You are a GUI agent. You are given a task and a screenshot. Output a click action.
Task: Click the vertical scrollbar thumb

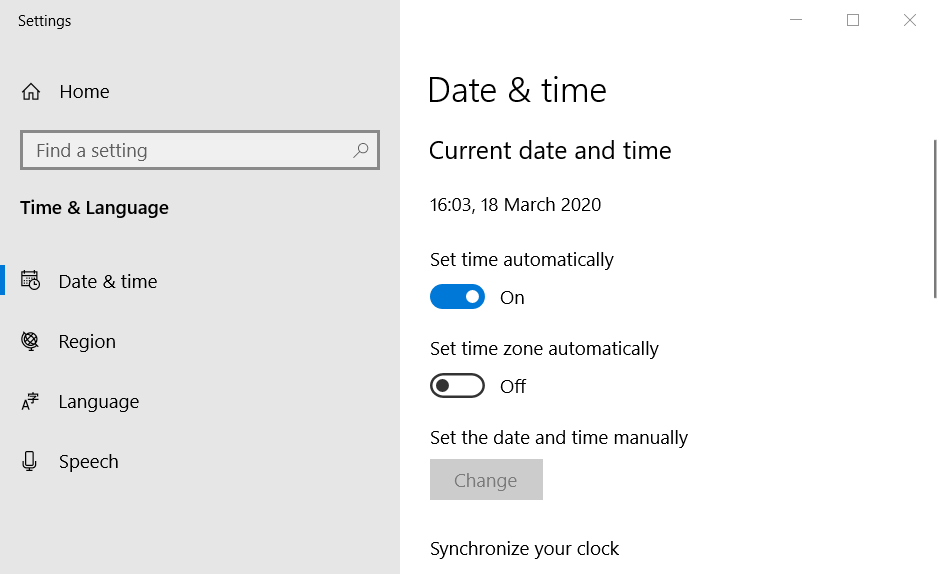pos(935,218)
